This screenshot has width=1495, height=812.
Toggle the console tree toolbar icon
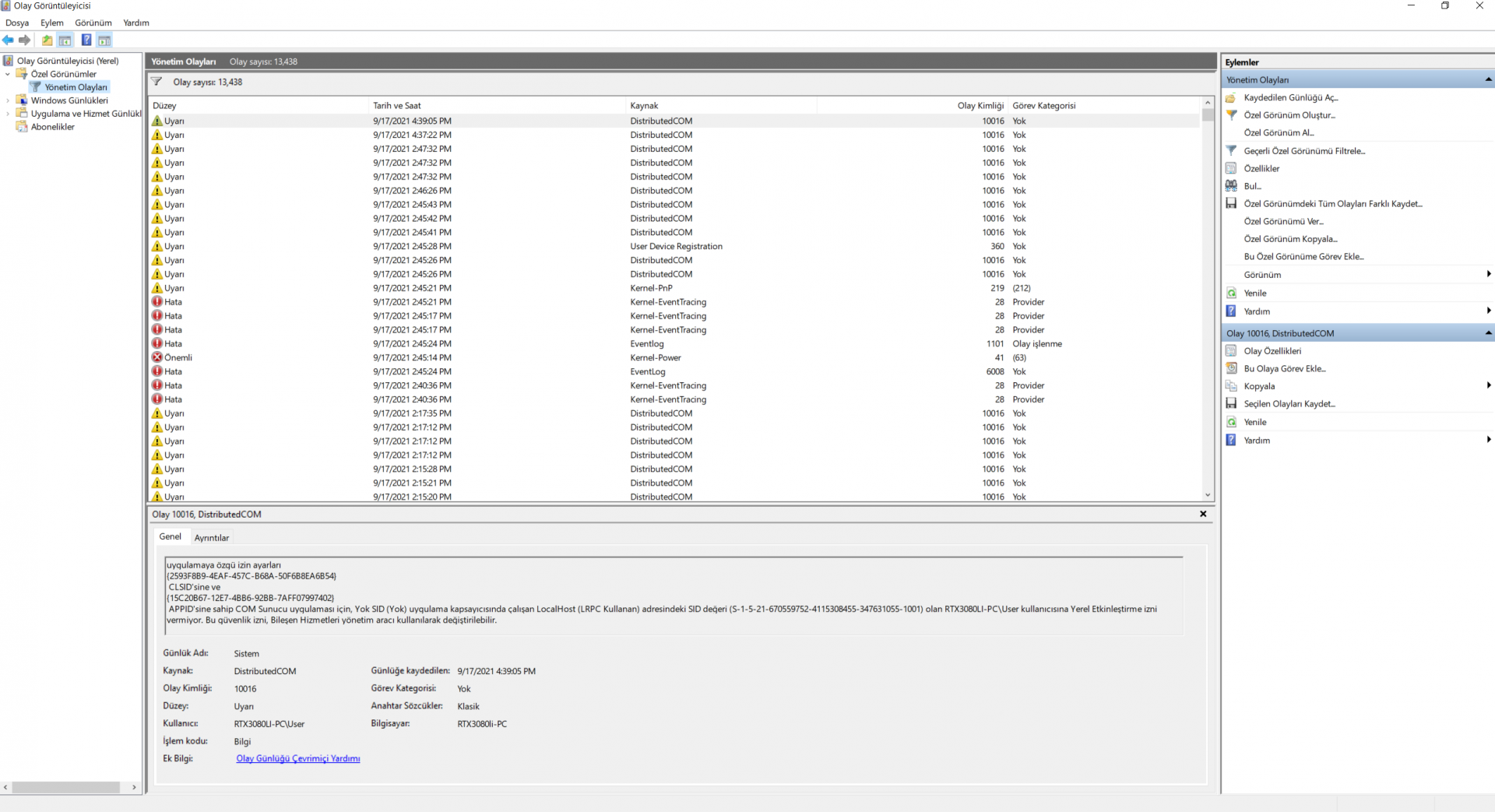point(65,40)
